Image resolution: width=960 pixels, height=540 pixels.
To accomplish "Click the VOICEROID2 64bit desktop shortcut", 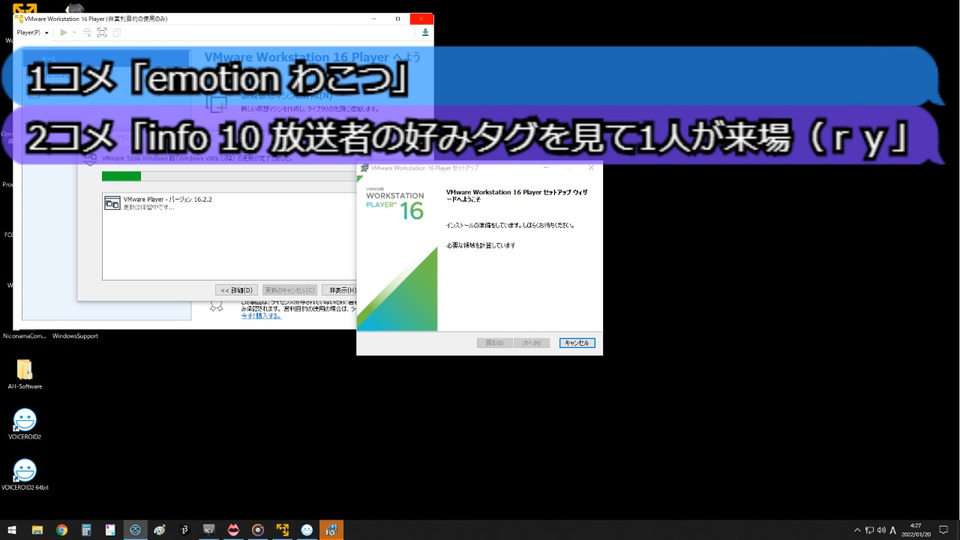I will pyautogui.click(x=24, y=474).
